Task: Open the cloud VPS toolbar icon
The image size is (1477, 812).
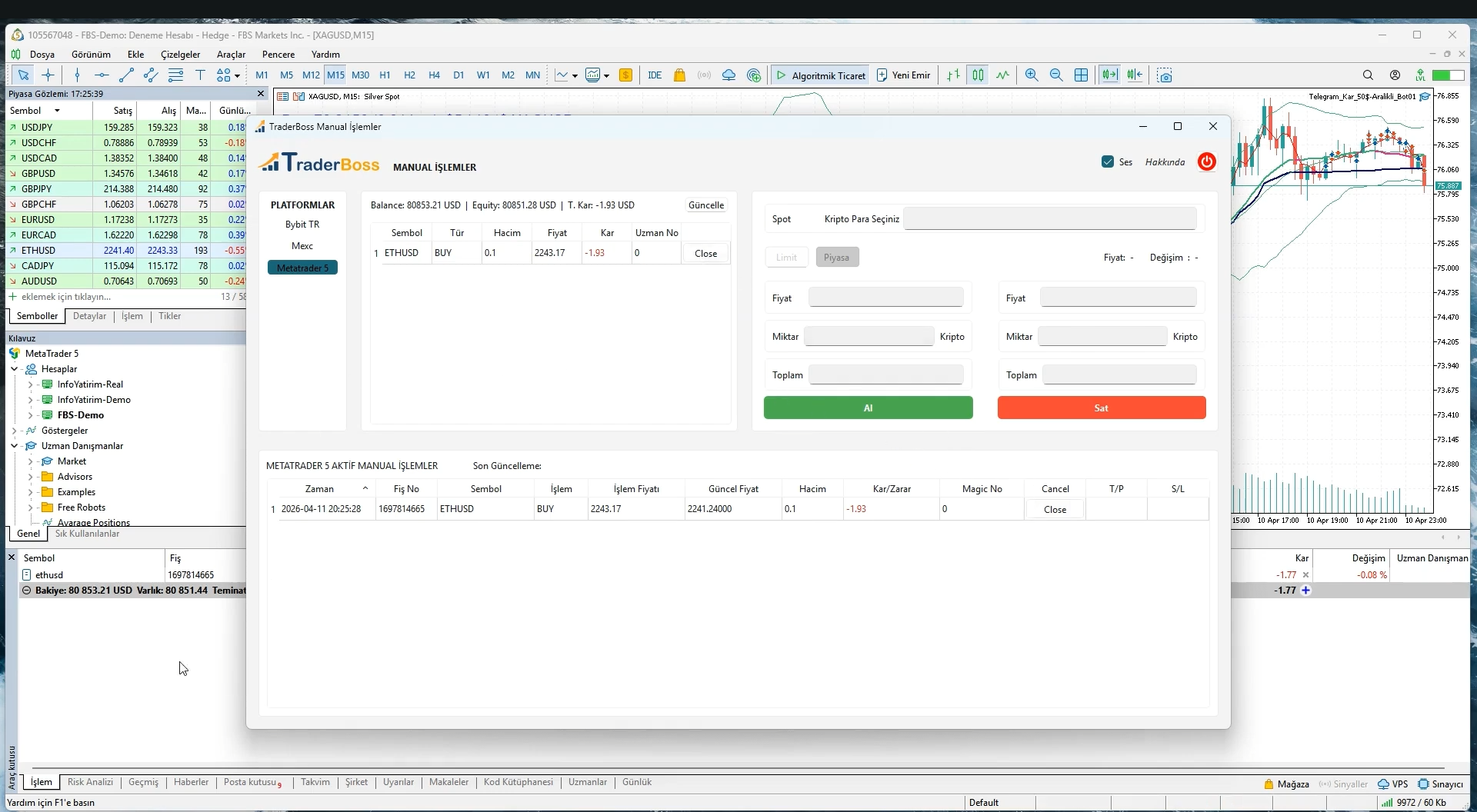Action: point(728,75)
